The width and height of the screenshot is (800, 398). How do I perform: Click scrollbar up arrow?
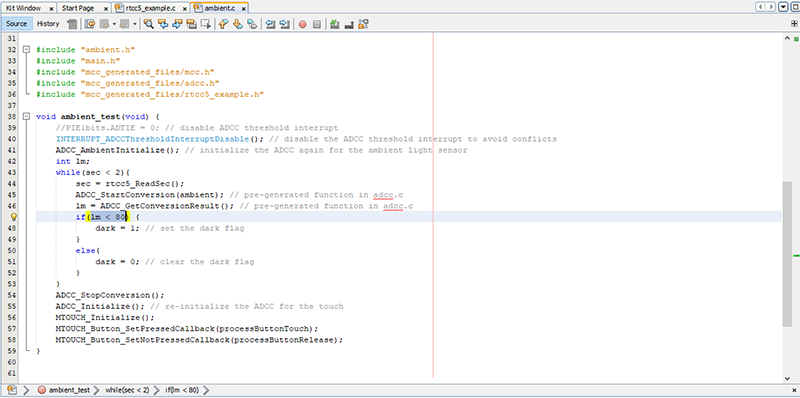click(x=786, y=39)
